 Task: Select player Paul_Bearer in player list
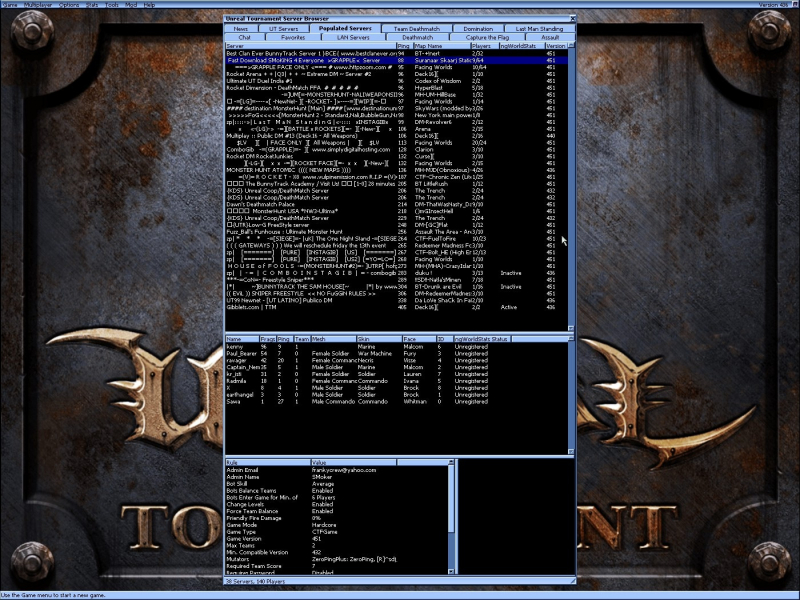(396, 354)
